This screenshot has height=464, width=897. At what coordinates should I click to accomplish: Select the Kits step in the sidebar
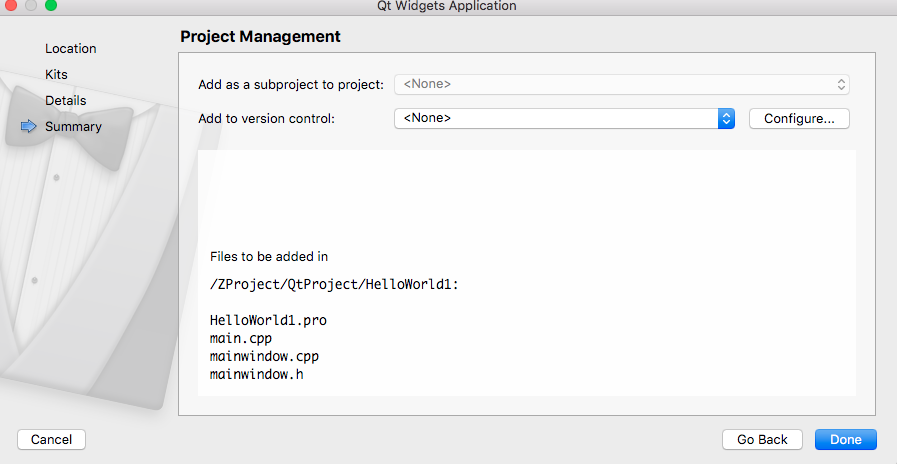point(56,74)
